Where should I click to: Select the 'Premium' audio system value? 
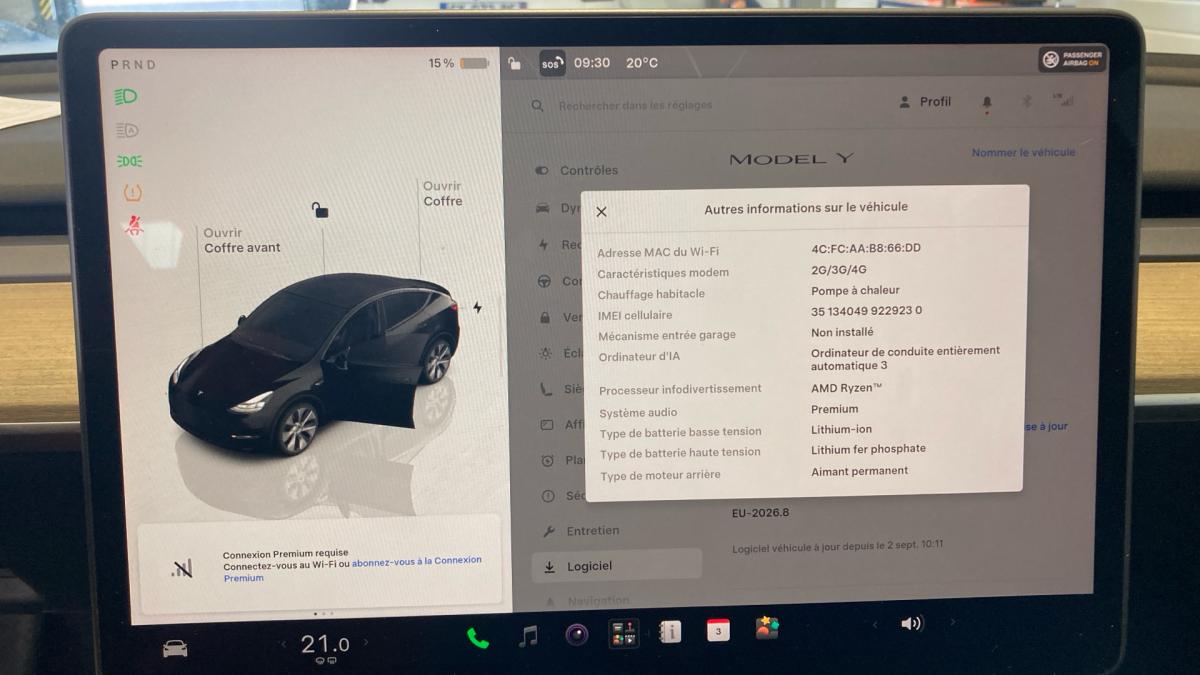click(834, 409)
